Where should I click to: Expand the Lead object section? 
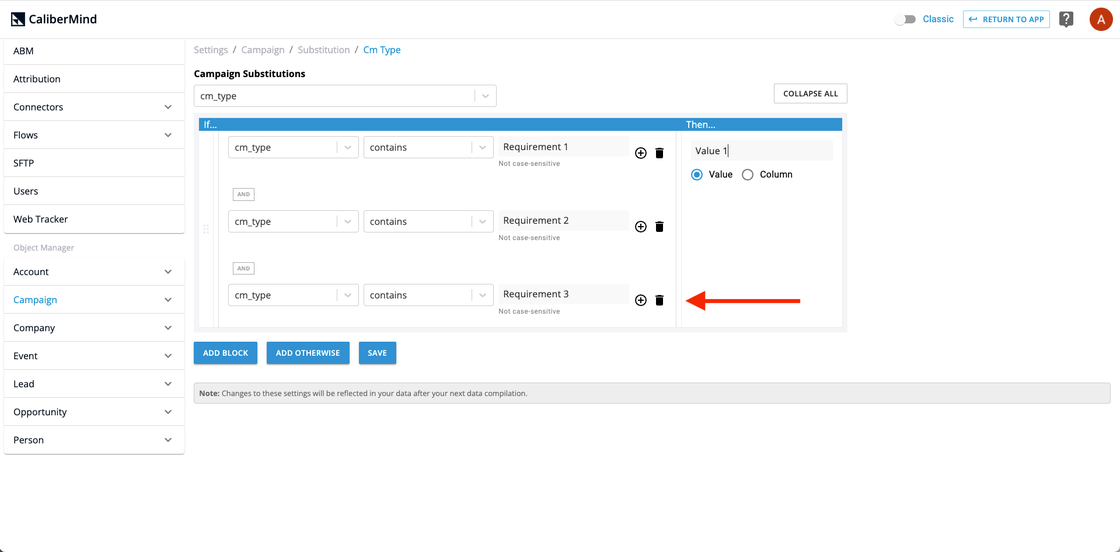coord(94,384)
